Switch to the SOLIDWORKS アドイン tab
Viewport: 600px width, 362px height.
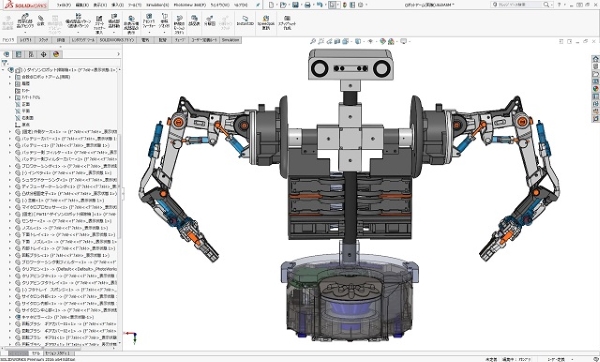pyautogui.click(x=117, y=40)
